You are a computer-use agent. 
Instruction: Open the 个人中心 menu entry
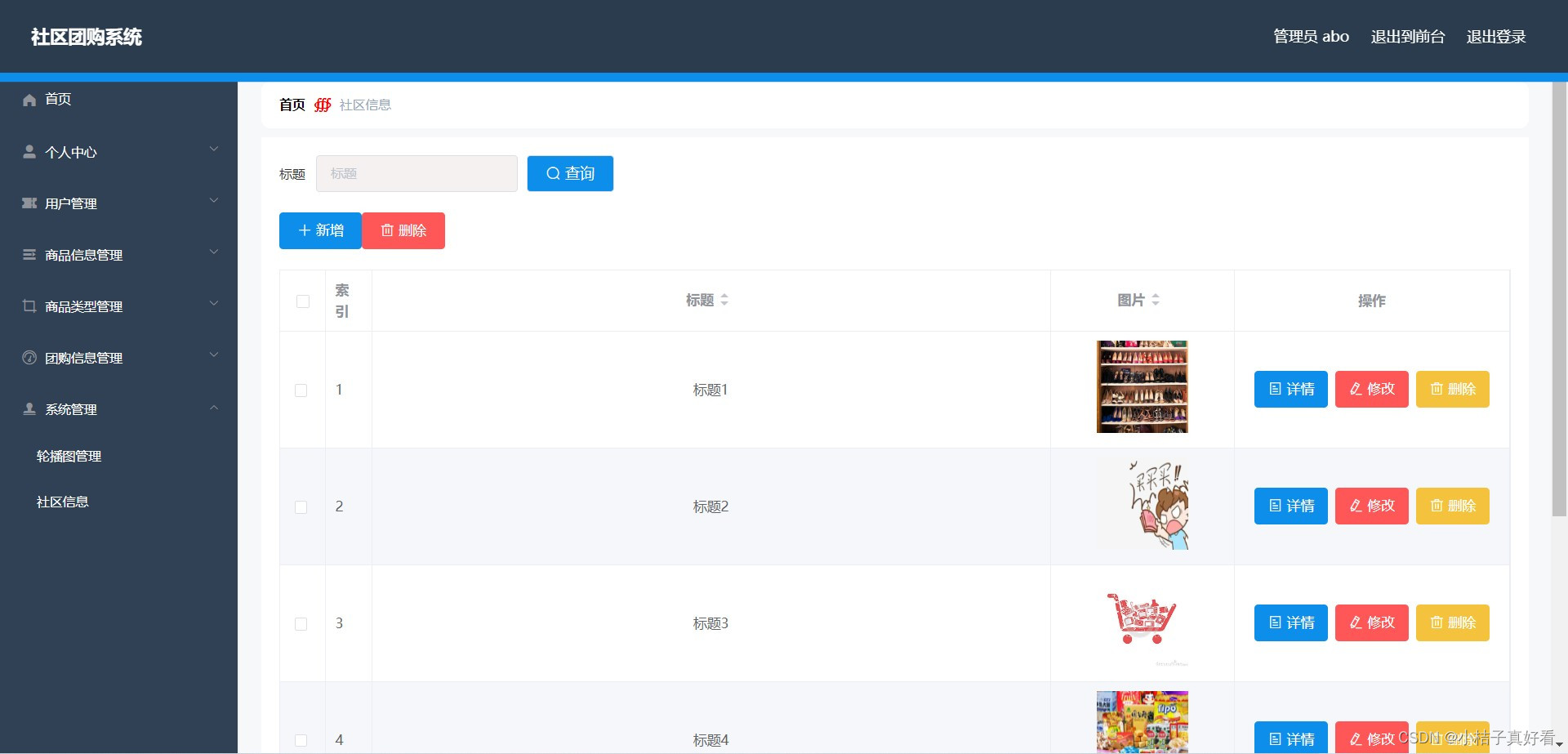click(x=118, y=152)
